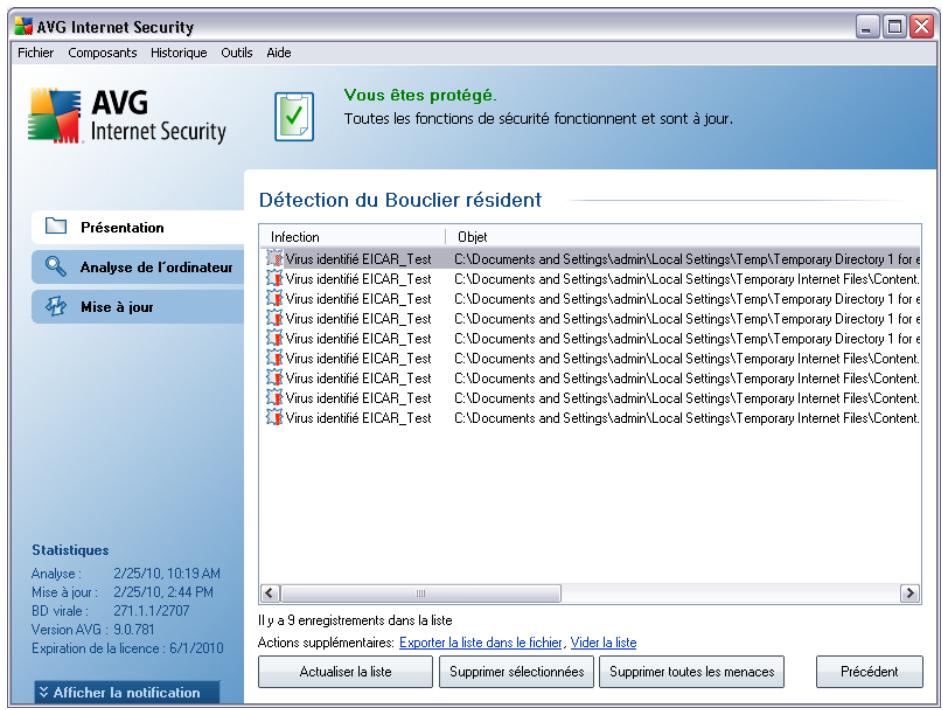Click the horizontal scrollbar thumb
The height and width of the screenshot is (710, 943).
pyautogui.click(x=420, y=593)
